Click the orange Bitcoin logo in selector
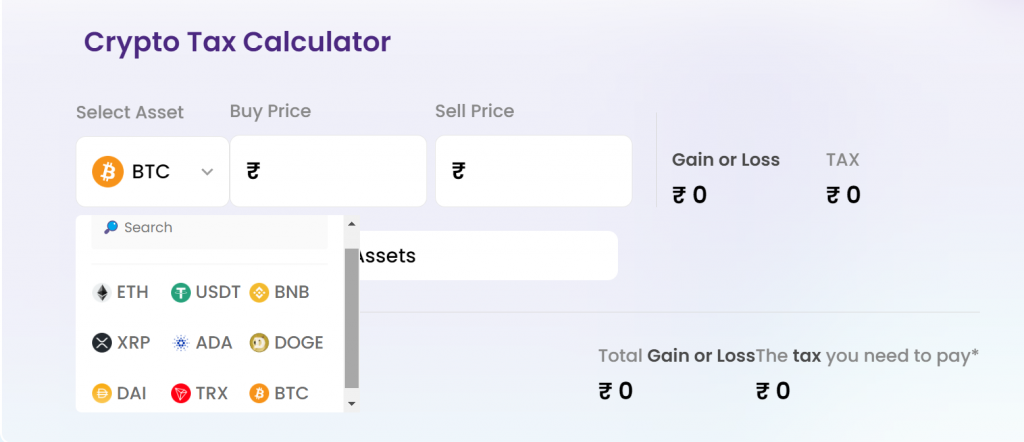The image size is (1024, 442). coord(108,172)
